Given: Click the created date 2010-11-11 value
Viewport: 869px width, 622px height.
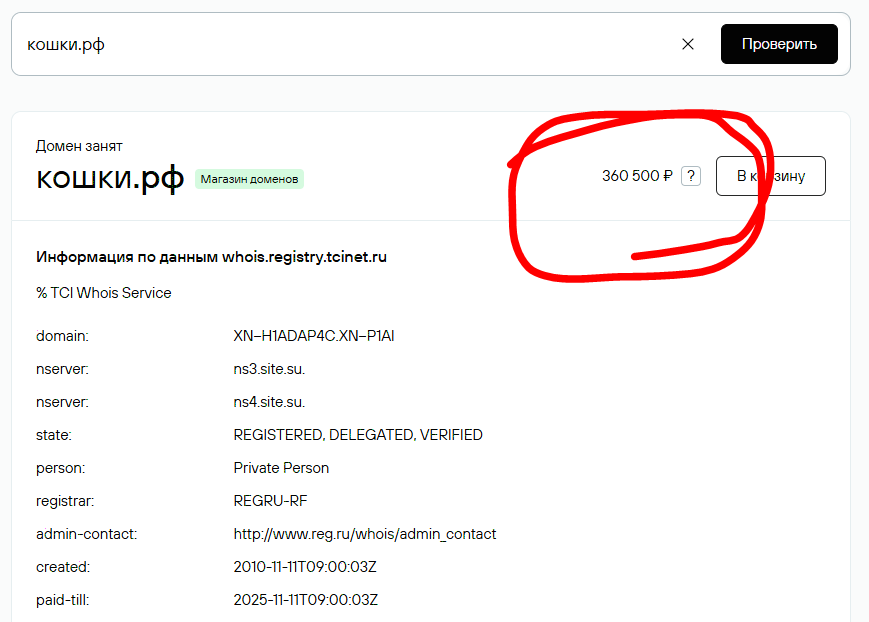Looking at the screenshot, I should tap(305, 567).
